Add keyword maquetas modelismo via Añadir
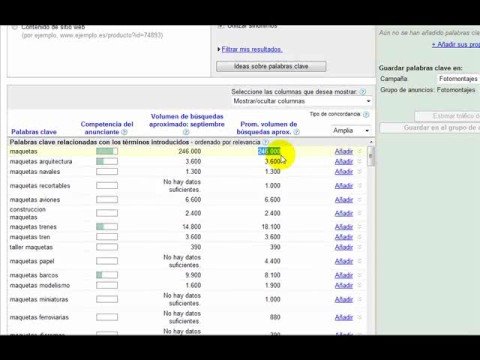 pyautogui.click(x=344, y=285)
